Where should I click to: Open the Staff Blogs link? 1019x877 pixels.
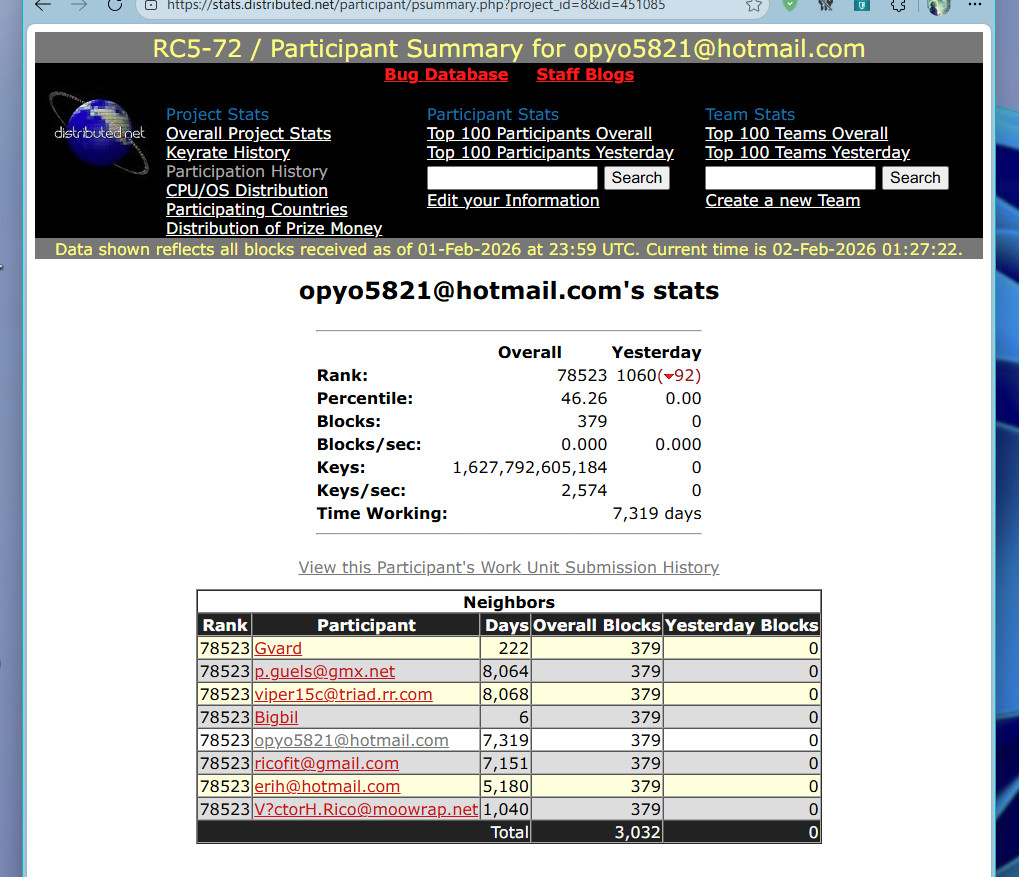(585, 75)
